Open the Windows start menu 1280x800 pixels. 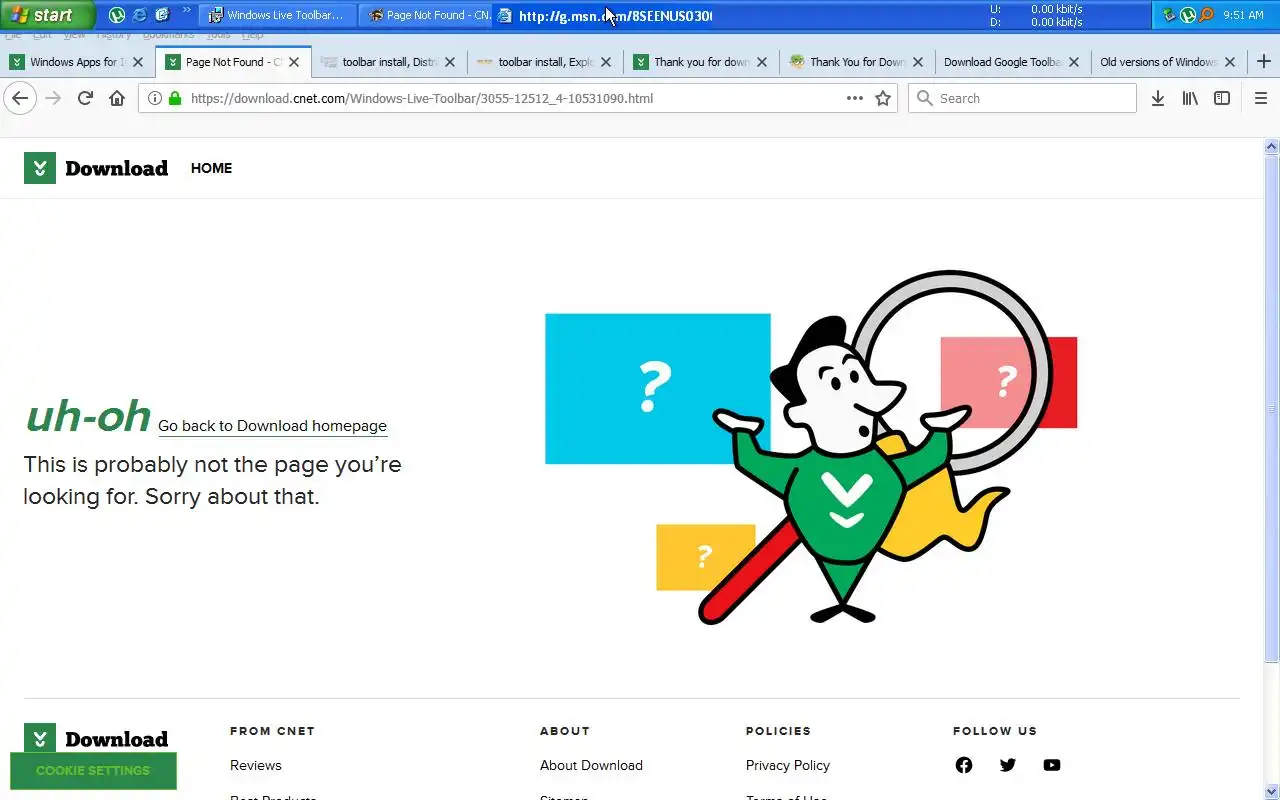tap(46, 15)
